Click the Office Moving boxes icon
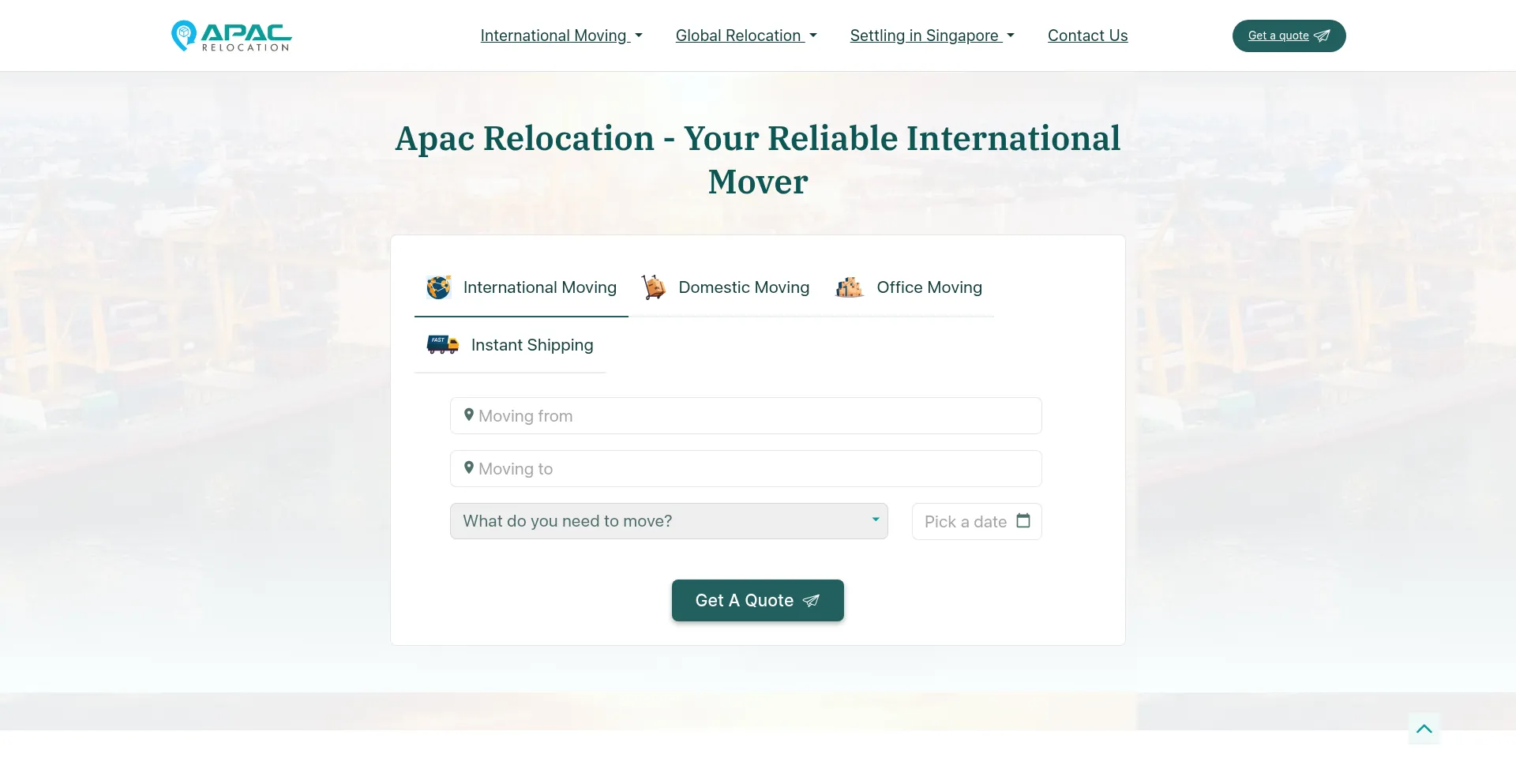Image resolution: width=1516 pixels, height=784 pixels. 849,287
